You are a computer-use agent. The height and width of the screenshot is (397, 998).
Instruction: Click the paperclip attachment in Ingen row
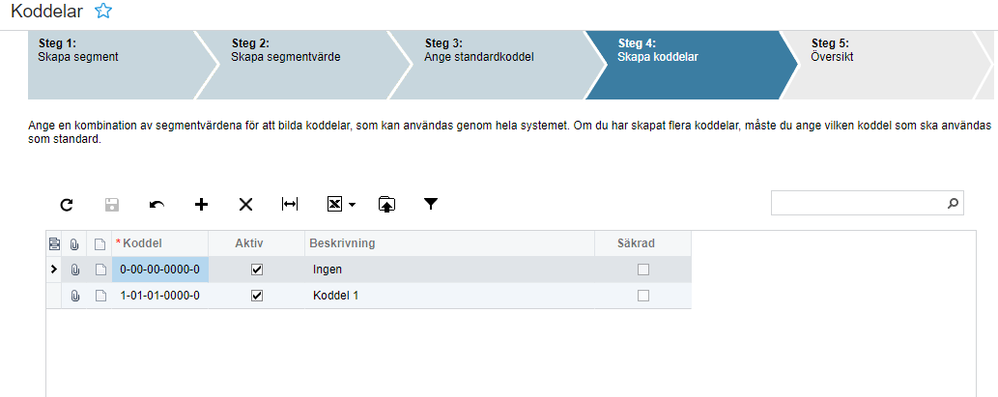coord(74,270)
